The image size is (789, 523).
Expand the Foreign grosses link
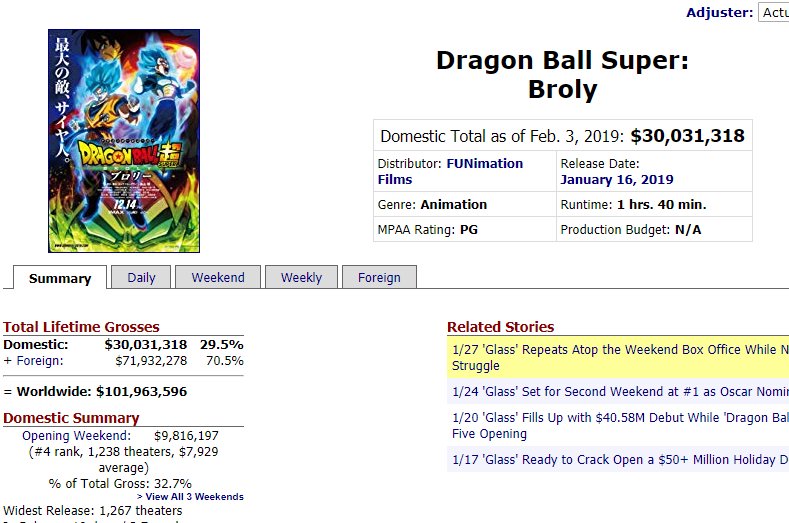(38, 361)
